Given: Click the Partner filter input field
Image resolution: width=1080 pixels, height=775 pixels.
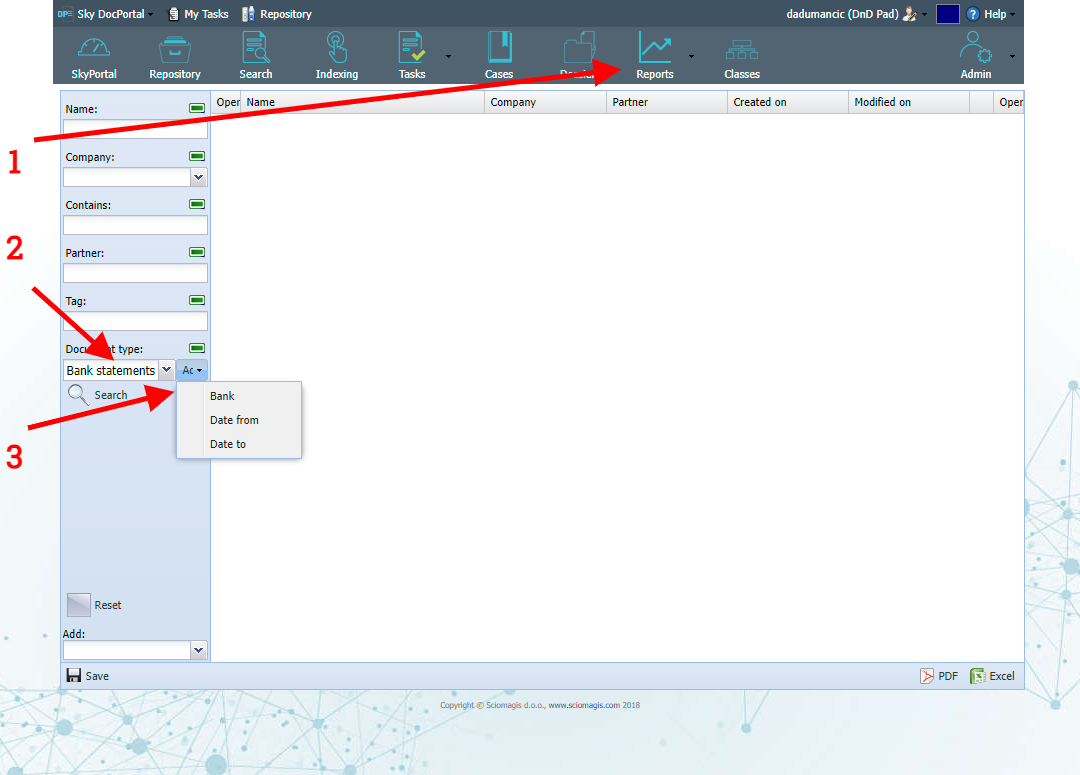Looking at the screenshot, I should pos(135,273).
